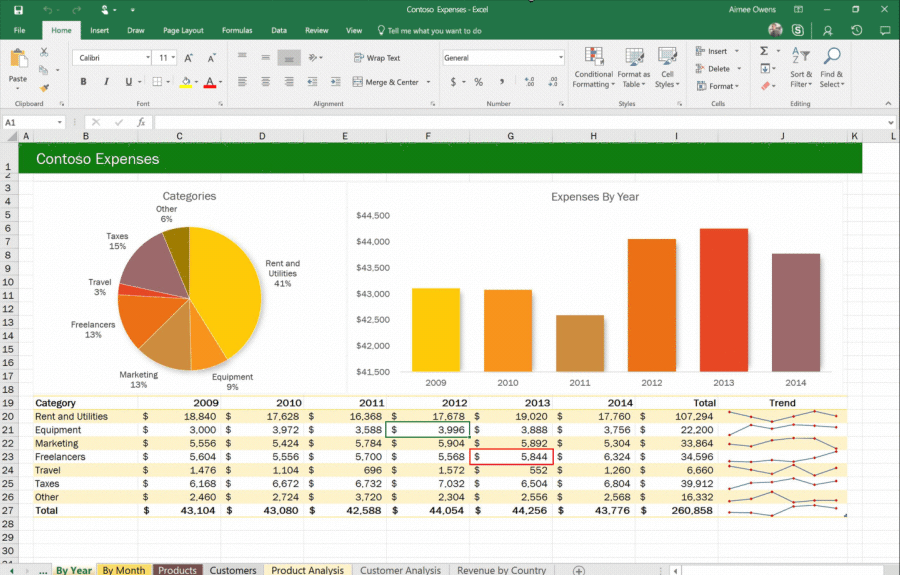Click the Increase Font Size icon
The image size is (900, 575).
coord(189,58)
